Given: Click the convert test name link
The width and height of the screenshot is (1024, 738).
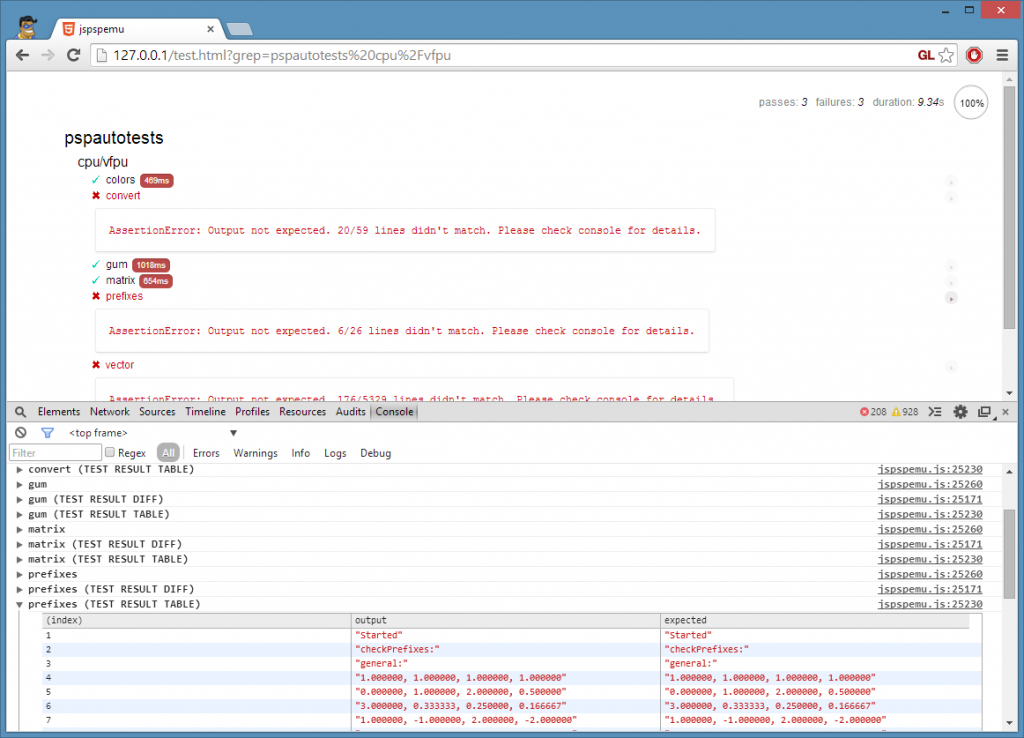Looking at the screenshot, I should pos(123,196).
